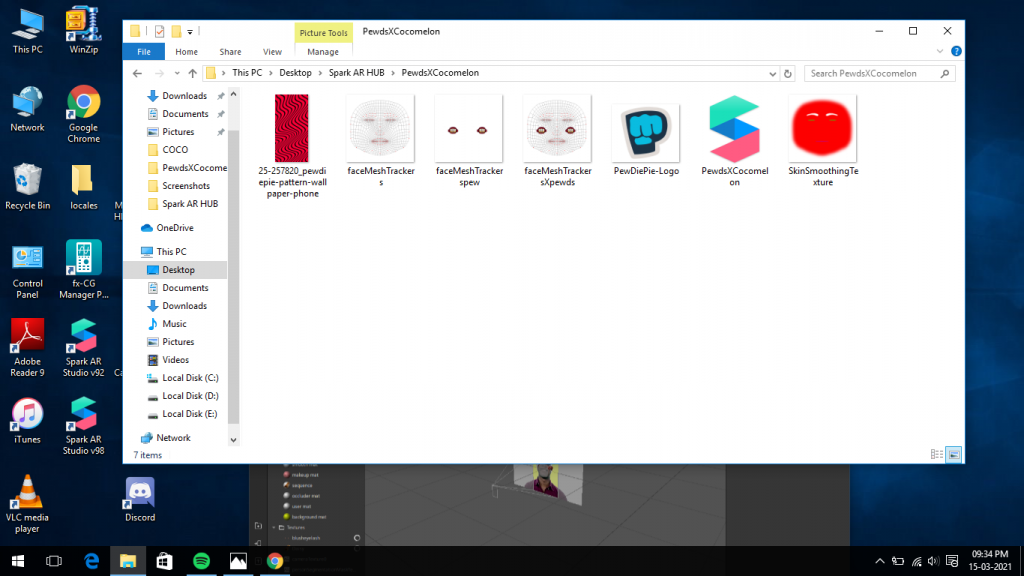Click the search magnifier icon
Image resolution: width=1024 pixels, height=576 pixels.
[x=945, y=73]
